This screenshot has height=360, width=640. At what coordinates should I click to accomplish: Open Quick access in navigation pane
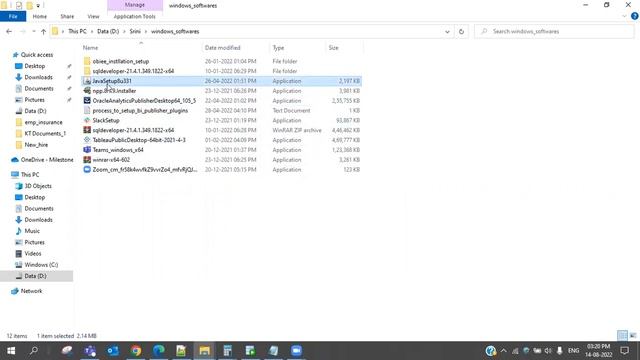tap(37, 55)
